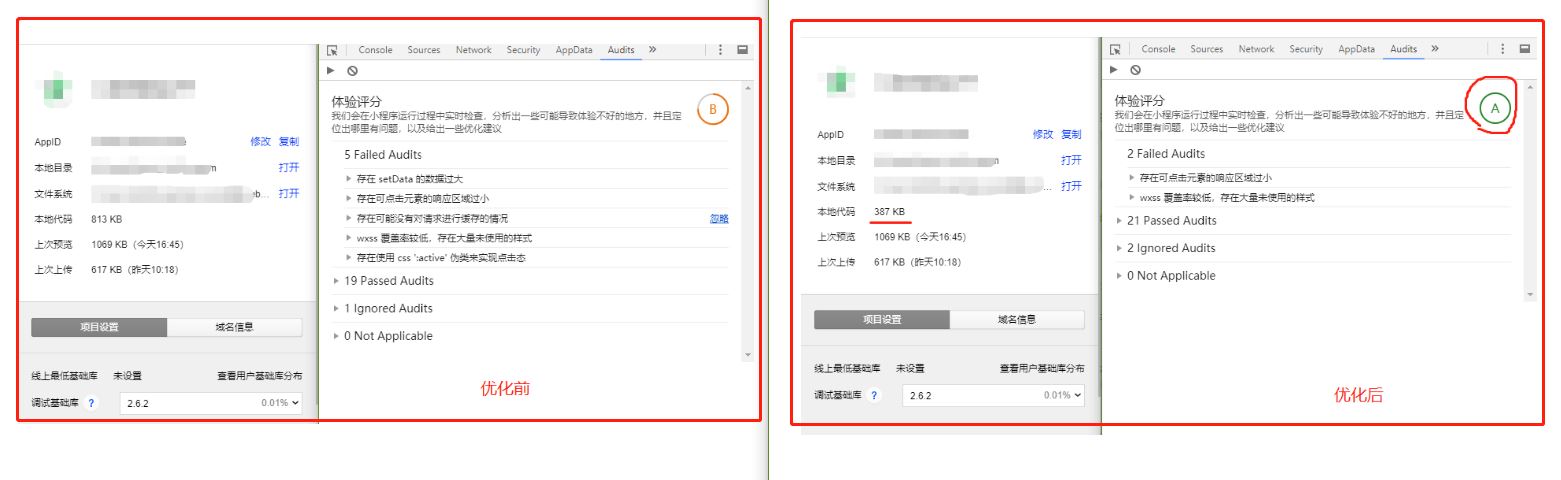Select 项目设置 in the right (优化后) panel

pyautogui.click(x=881, y=320)
